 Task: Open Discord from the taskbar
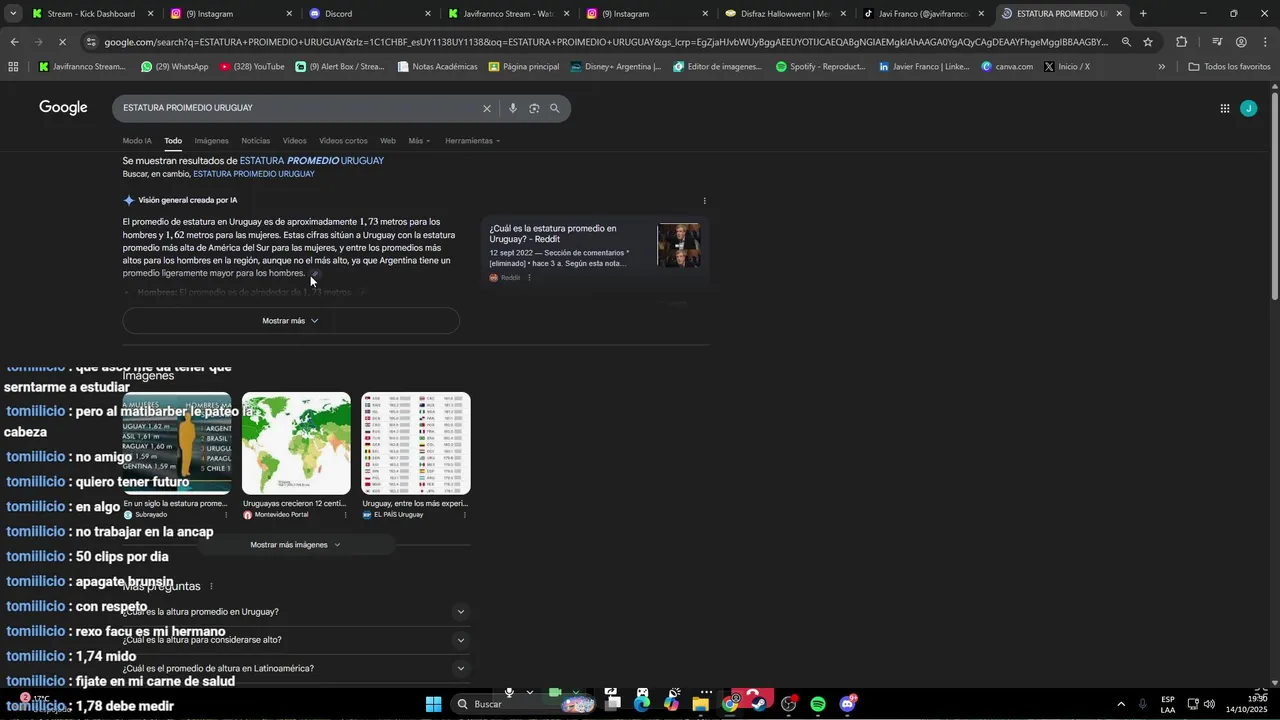pyautogui.click(x=848, y=704)
